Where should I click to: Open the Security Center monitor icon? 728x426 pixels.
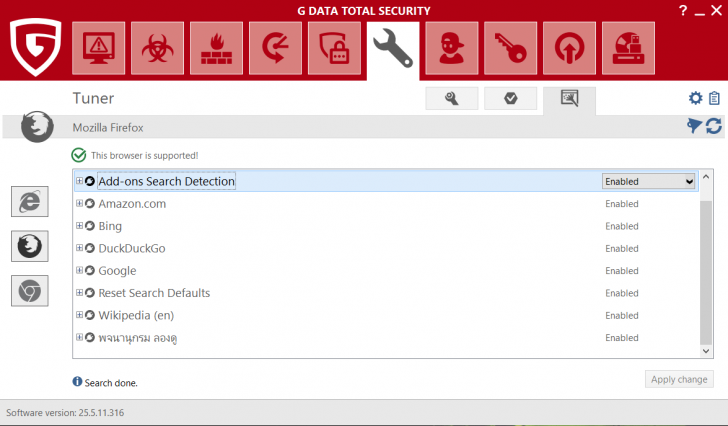[x=98, y=48]
